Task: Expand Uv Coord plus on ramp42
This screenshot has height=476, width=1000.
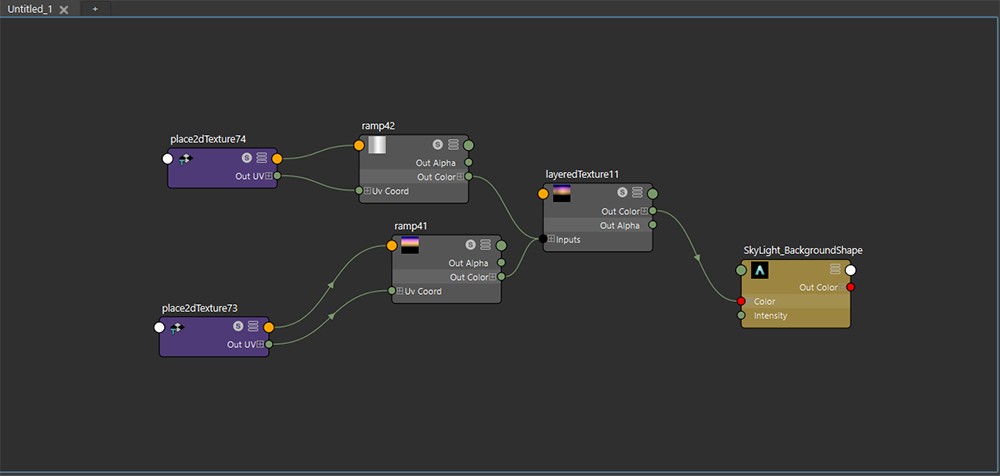Action: 368,191
